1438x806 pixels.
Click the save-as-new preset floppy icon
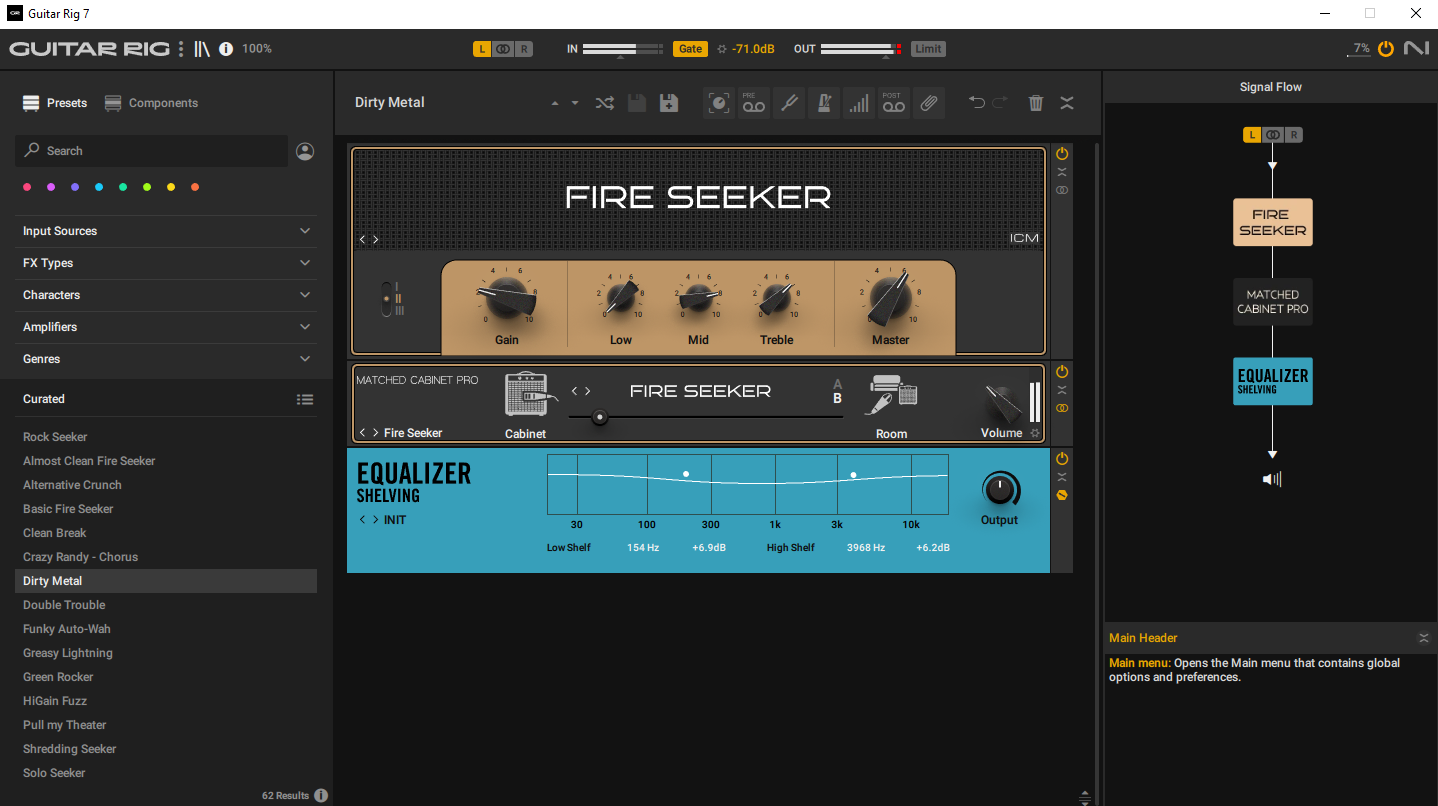(x=669, y=102)
